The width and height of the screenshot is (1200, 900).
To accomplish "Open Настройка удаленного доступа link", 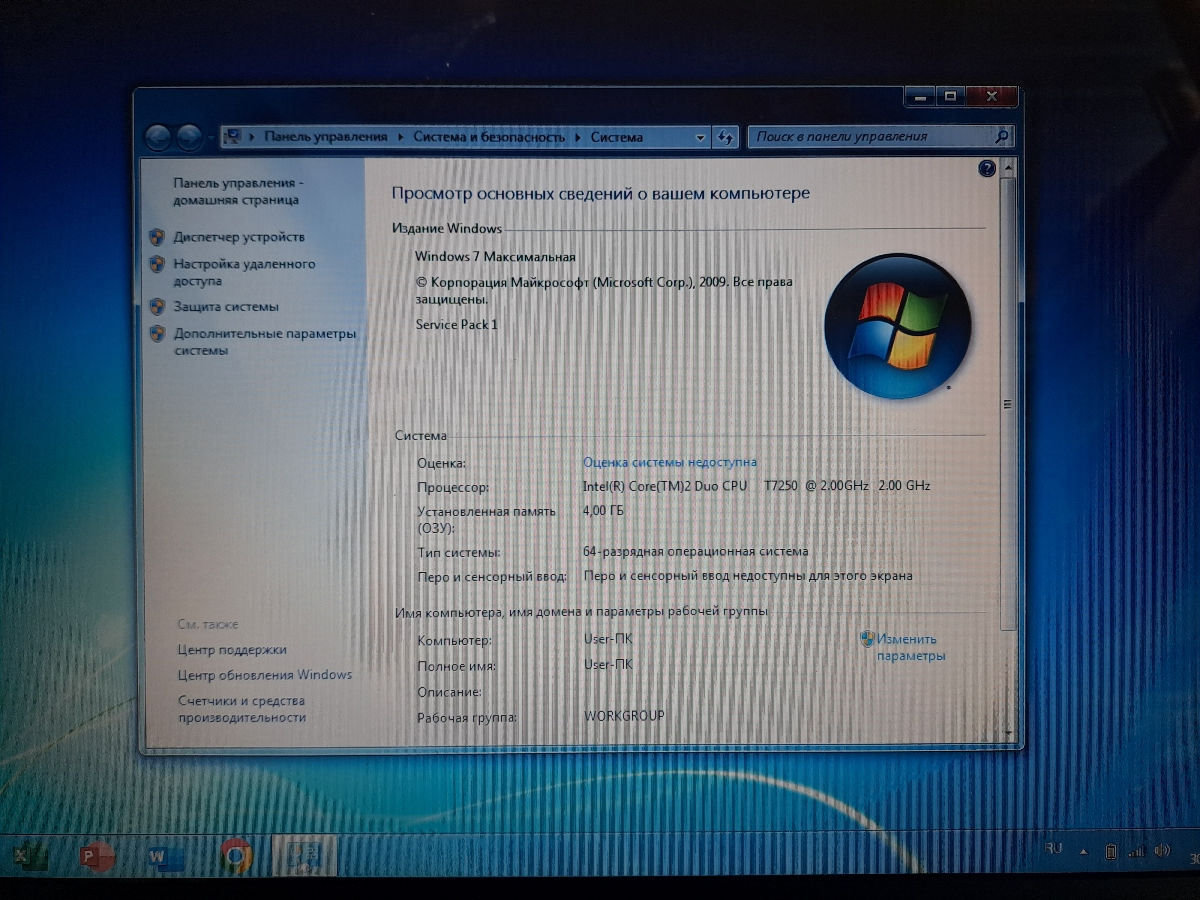I will pos(244,272).
